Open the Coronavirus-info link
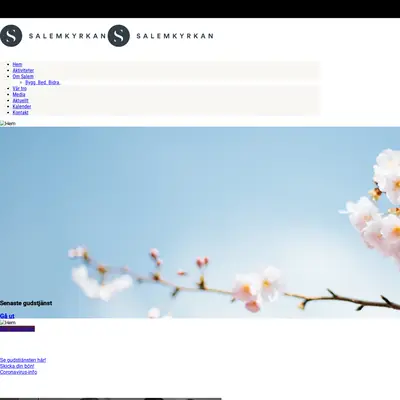The height and width of the screenshot is (400, 400). tap(19, 372)
